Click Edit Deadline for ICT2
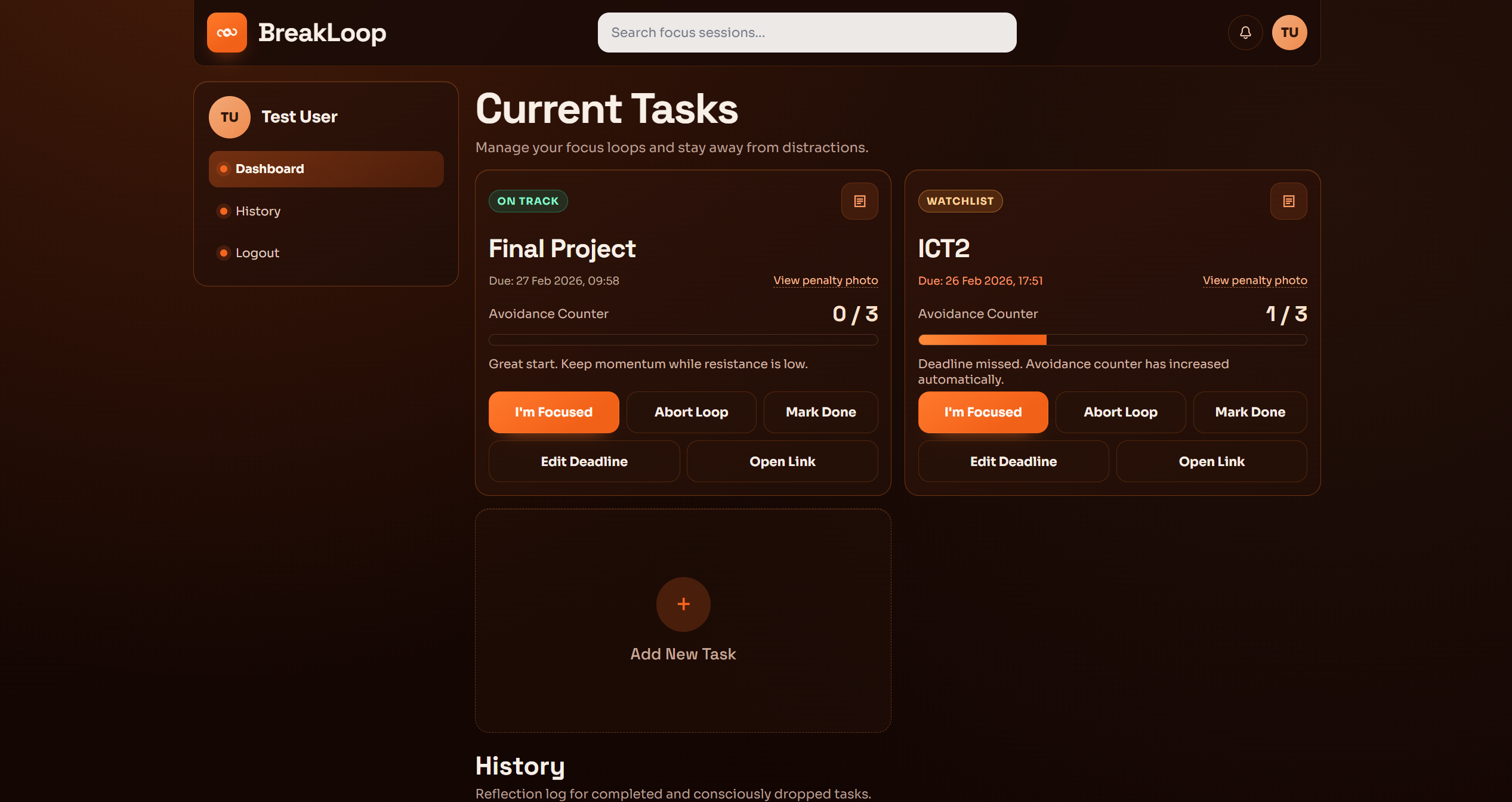The height and width of the screenshot is (802, 1512). (1013, 461)
